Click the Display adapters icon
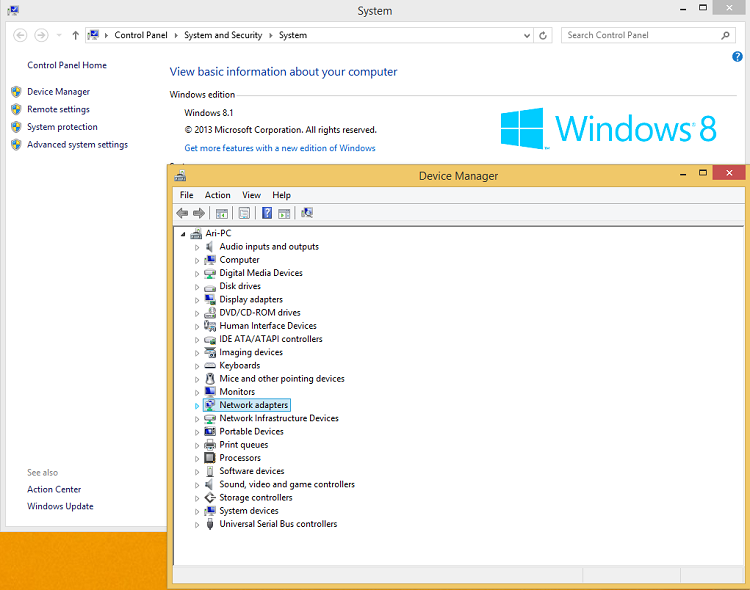Image resolution: width=750 pixels, height=590 pixels. [210, 299]
